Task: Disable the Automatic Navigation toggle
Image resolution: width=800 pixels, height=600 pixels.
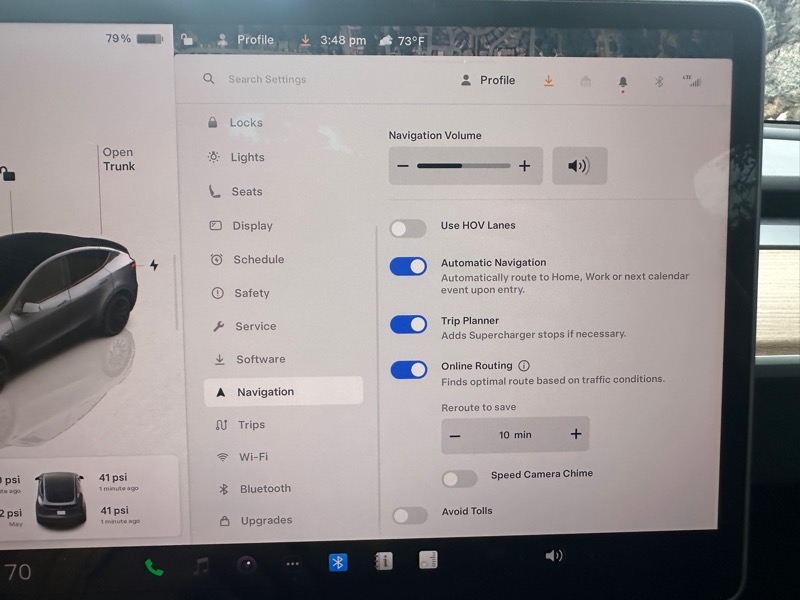Action: pos(408,266)
